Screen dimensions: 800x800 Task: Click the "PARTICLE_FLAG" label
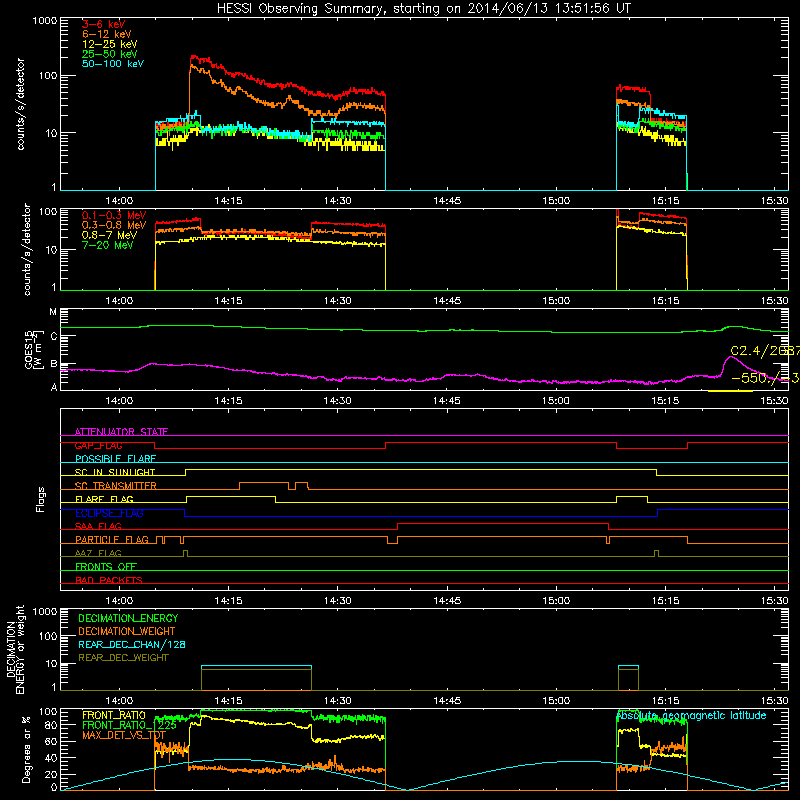(112, 540)
